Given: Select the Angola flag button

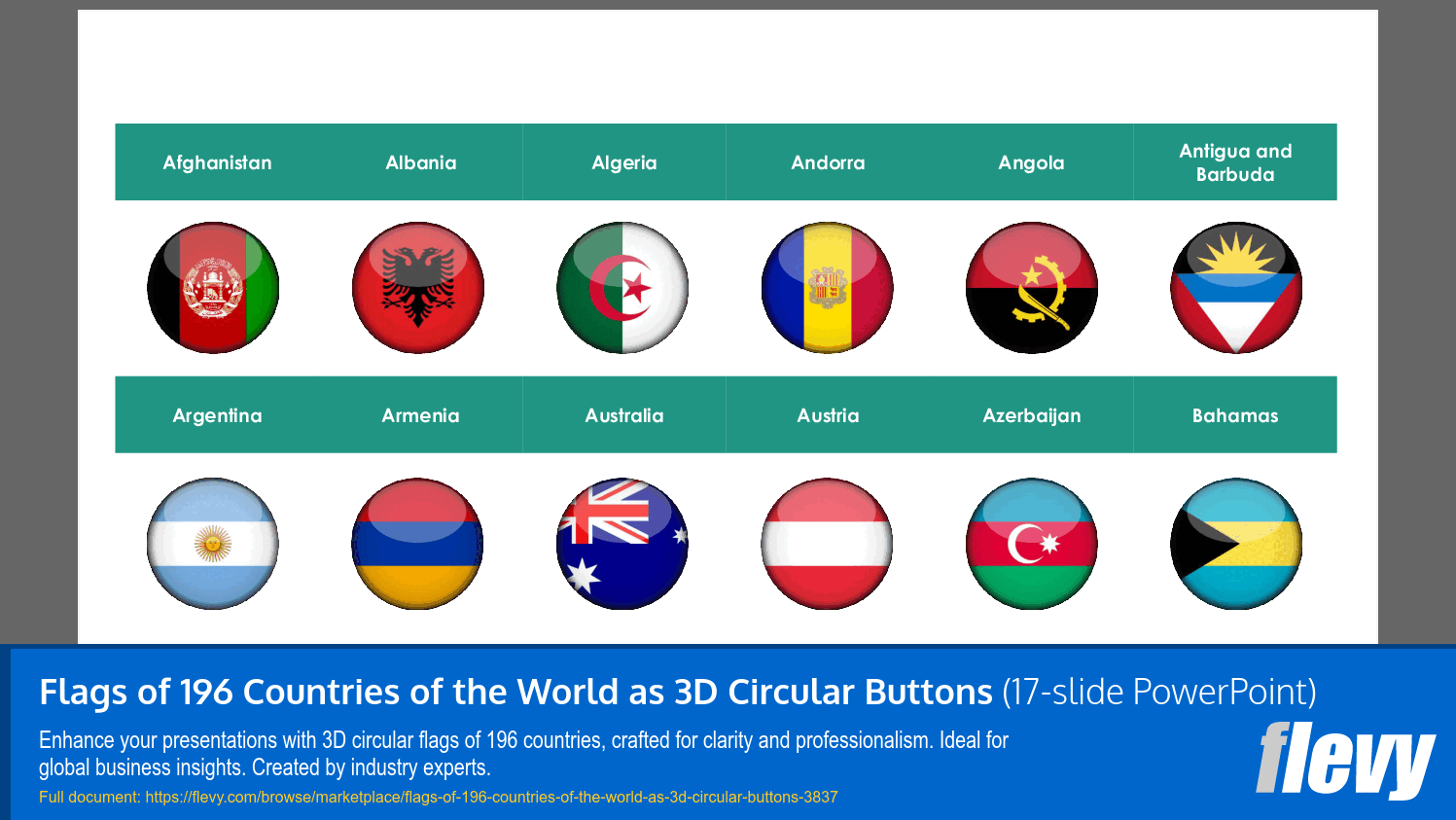Looking at the screenshot, I should pos(1032,287).
